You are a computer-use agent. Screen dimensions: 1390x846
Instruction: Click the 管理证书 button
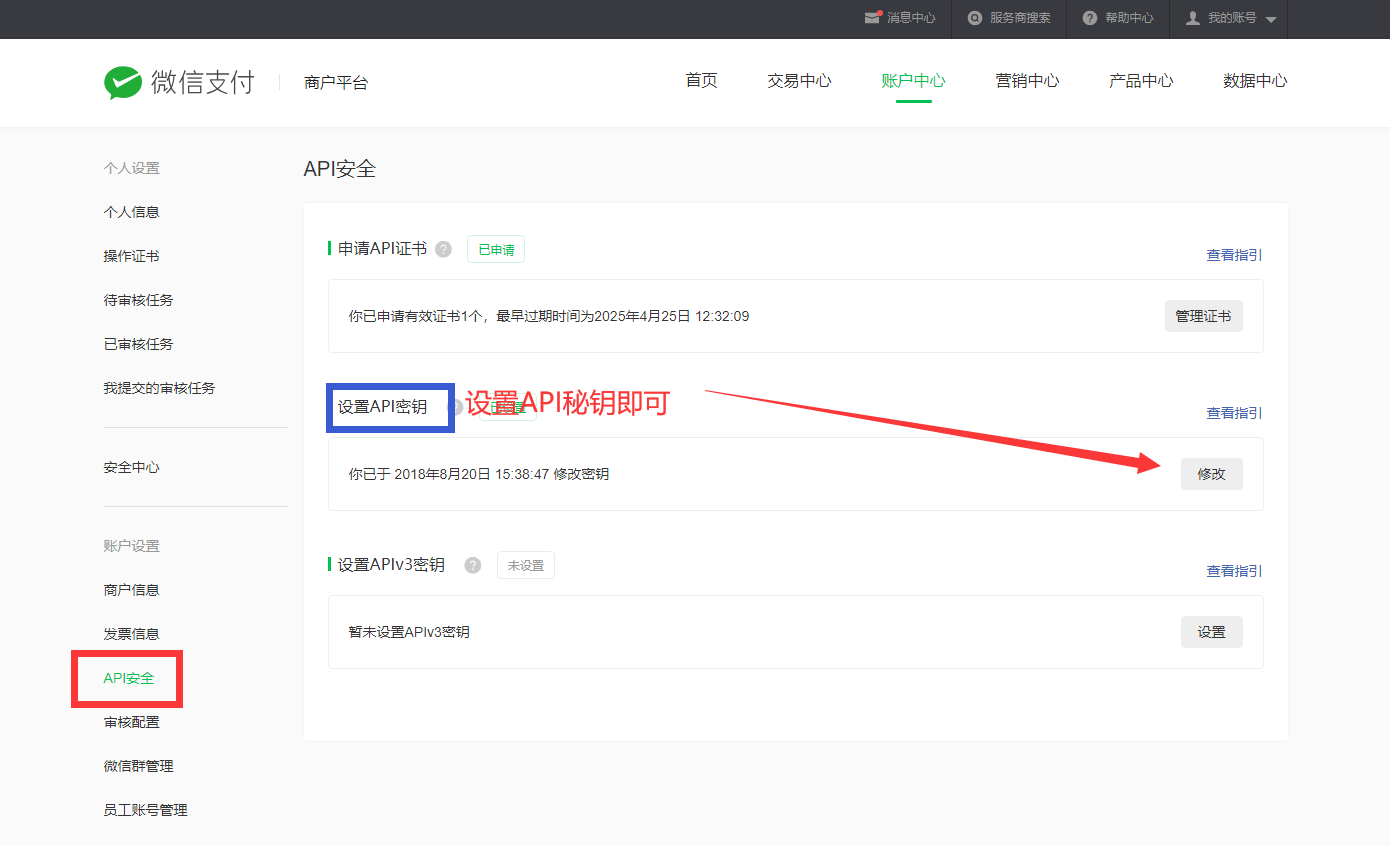pos(1204,316)
